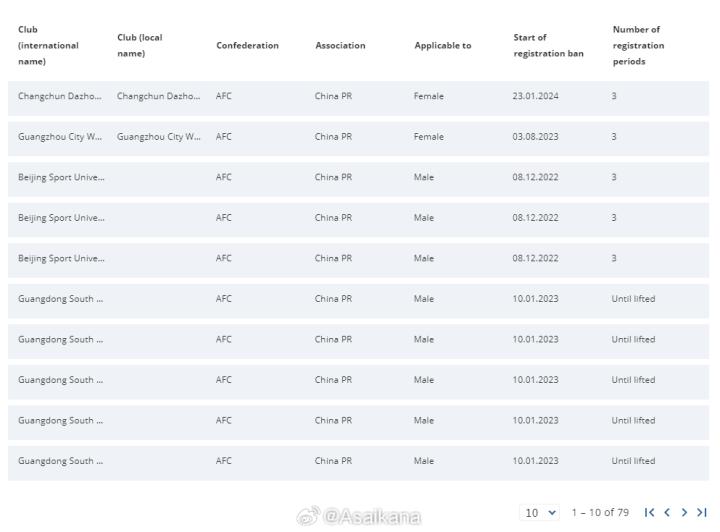The height and width of the screenshot is (532, 720).
Task: Click the 23.01.2024 ban start date
Action: (536, 96)
